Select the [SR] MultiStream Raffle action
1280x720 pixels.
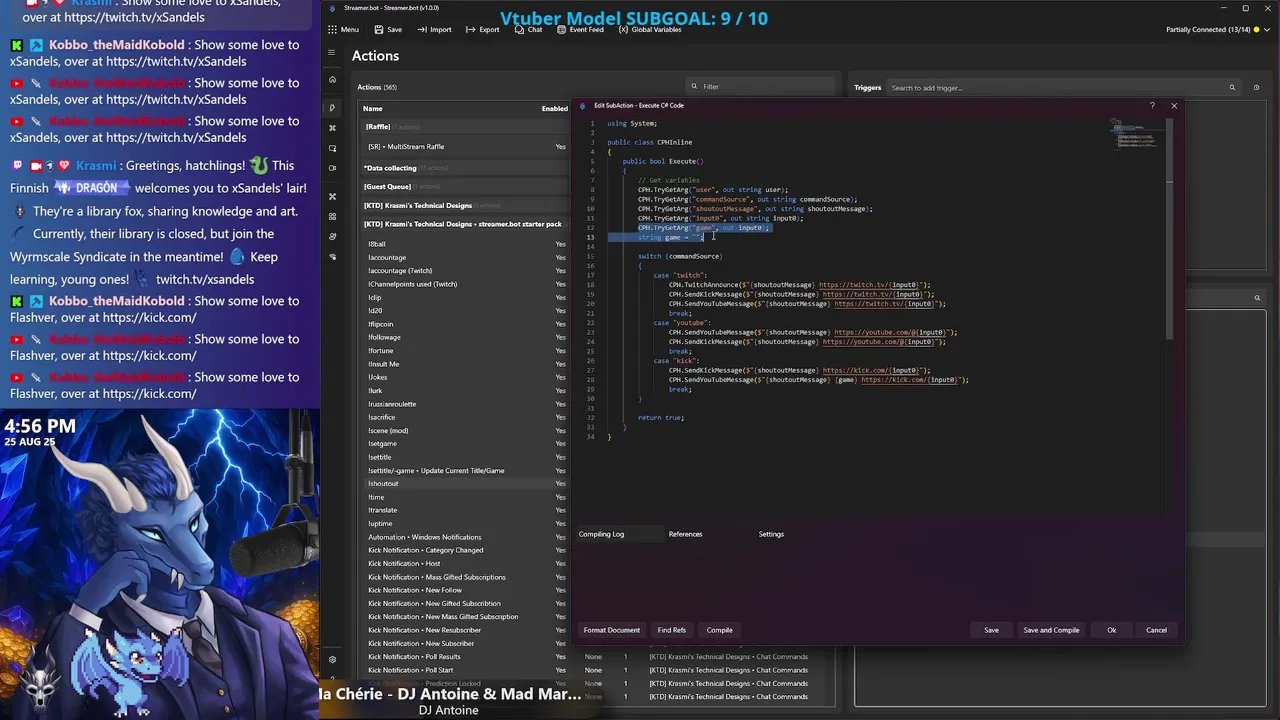[465, 147]
